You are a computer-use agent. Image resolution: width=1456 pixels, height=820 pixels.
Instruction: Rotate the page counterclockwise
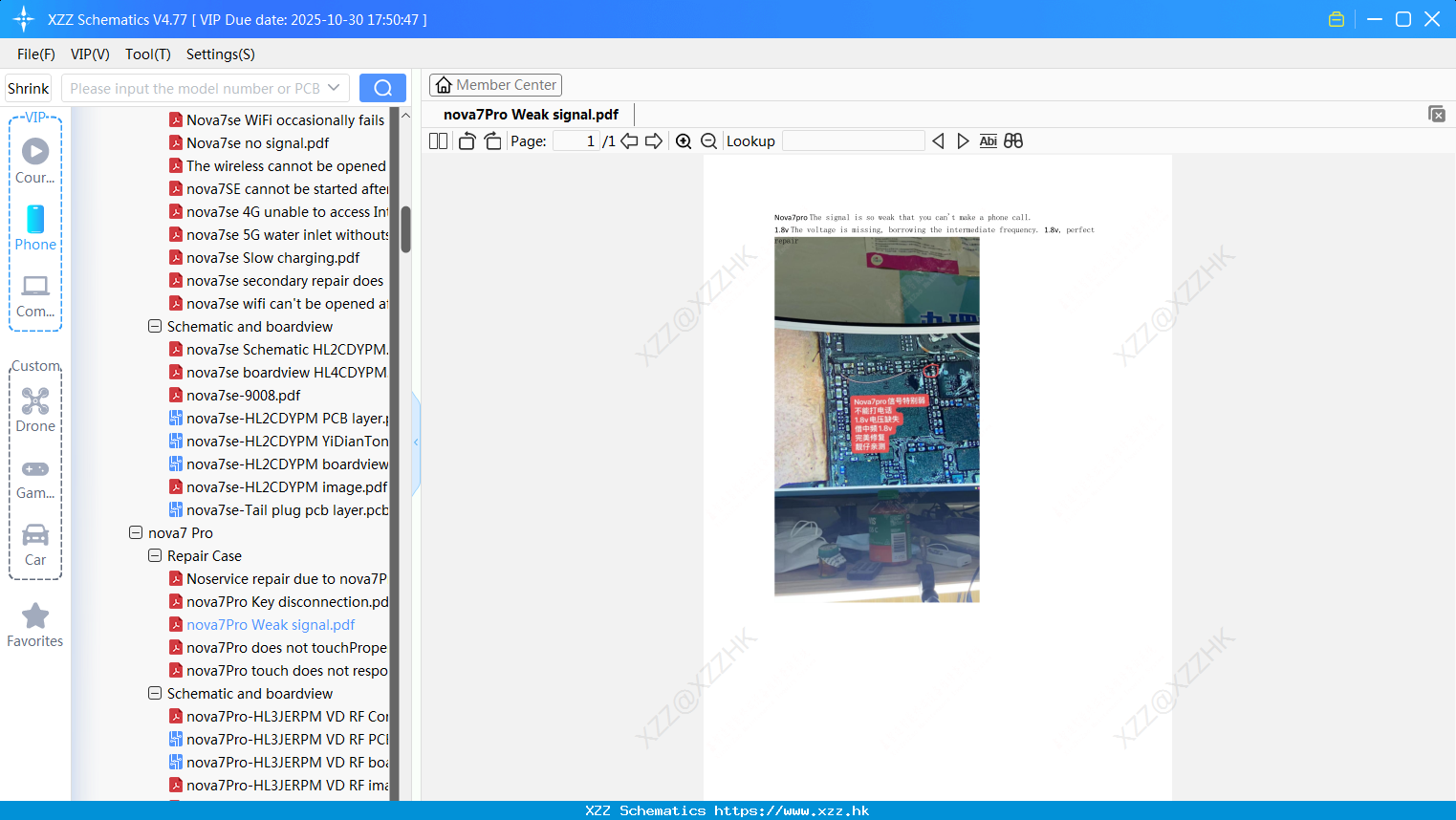[x=467, y=140]
